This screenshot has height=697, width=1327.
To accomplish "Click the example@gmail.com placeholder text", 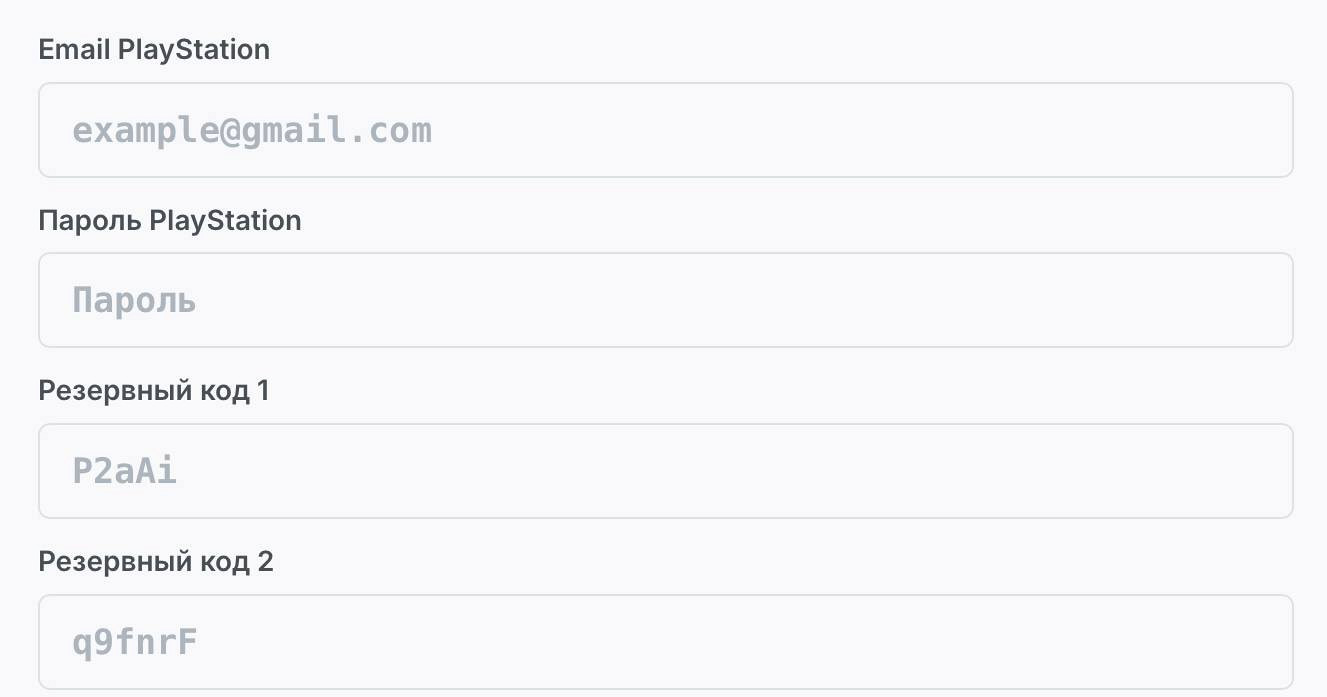I will (x=252, y=131).
